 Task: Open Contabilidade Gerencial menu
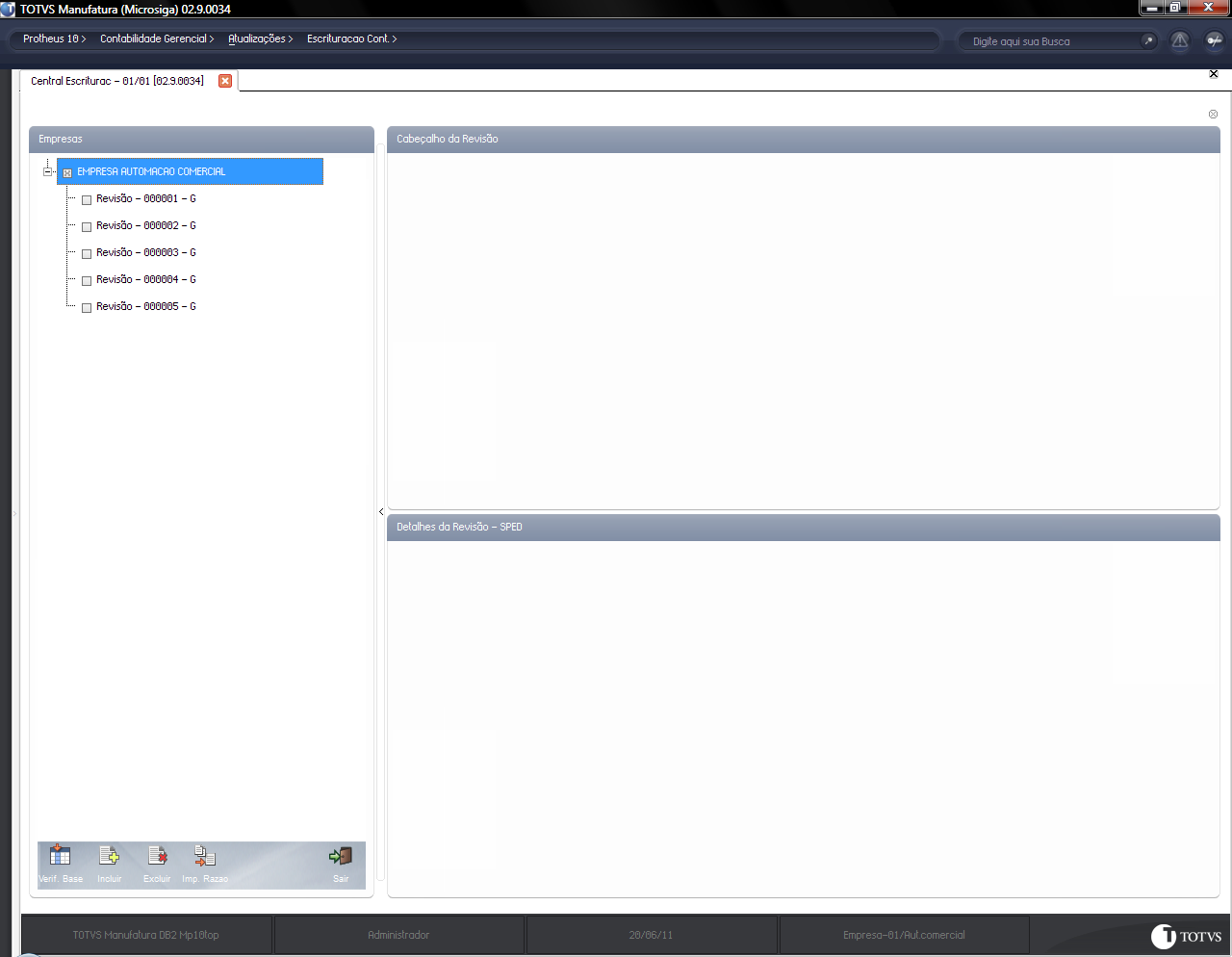[x=157, y=39]
